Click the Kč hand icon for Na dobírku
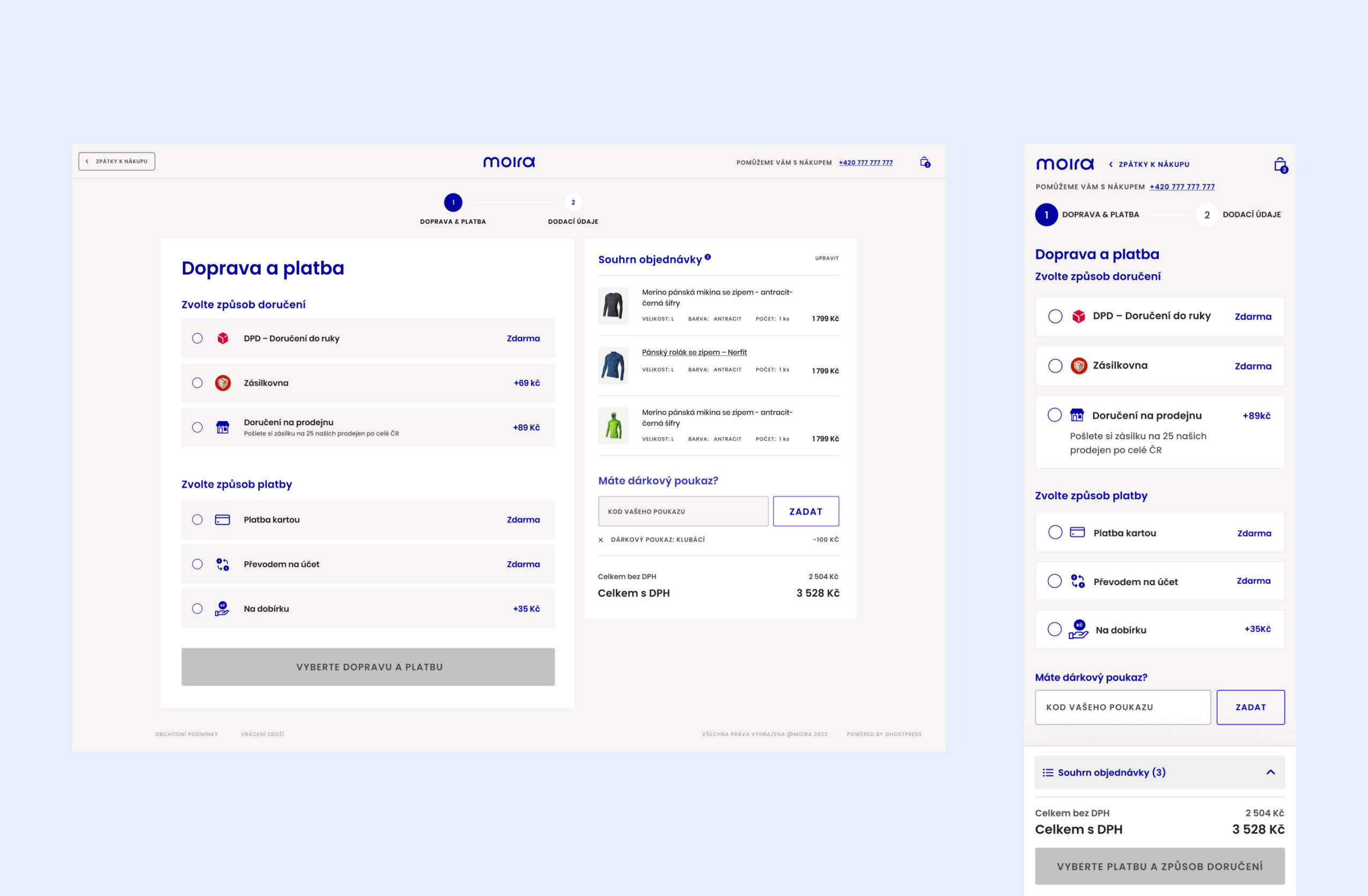 [223, 608]
